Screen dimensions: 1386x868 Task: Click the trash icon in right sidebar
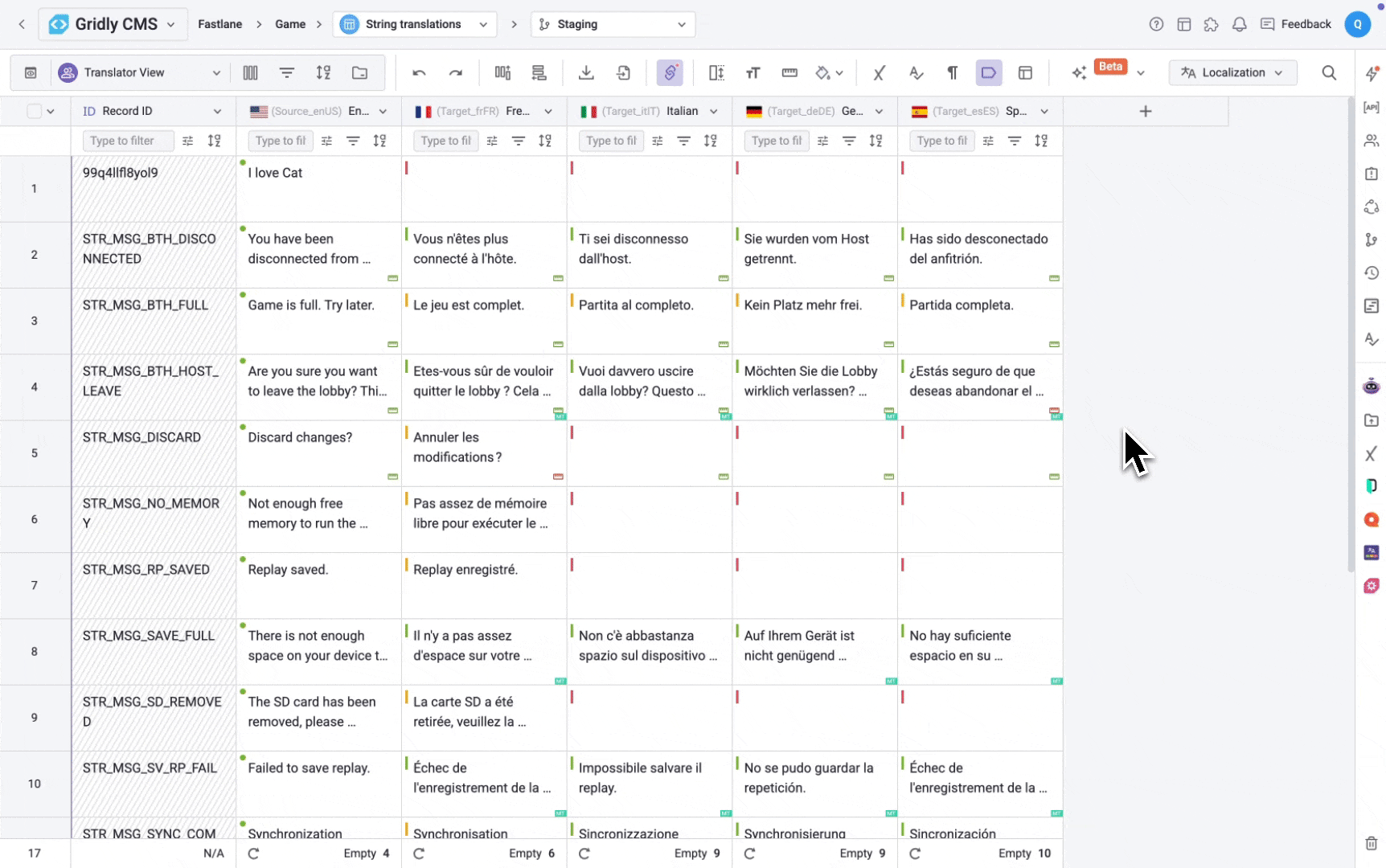1371,843
